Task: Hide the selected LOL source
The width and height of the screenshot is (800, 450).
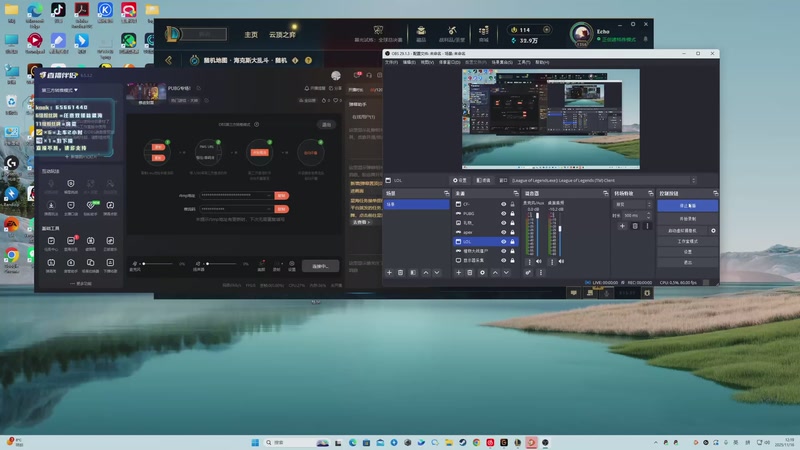Action: pyautogui.click(x=503, y=241)
